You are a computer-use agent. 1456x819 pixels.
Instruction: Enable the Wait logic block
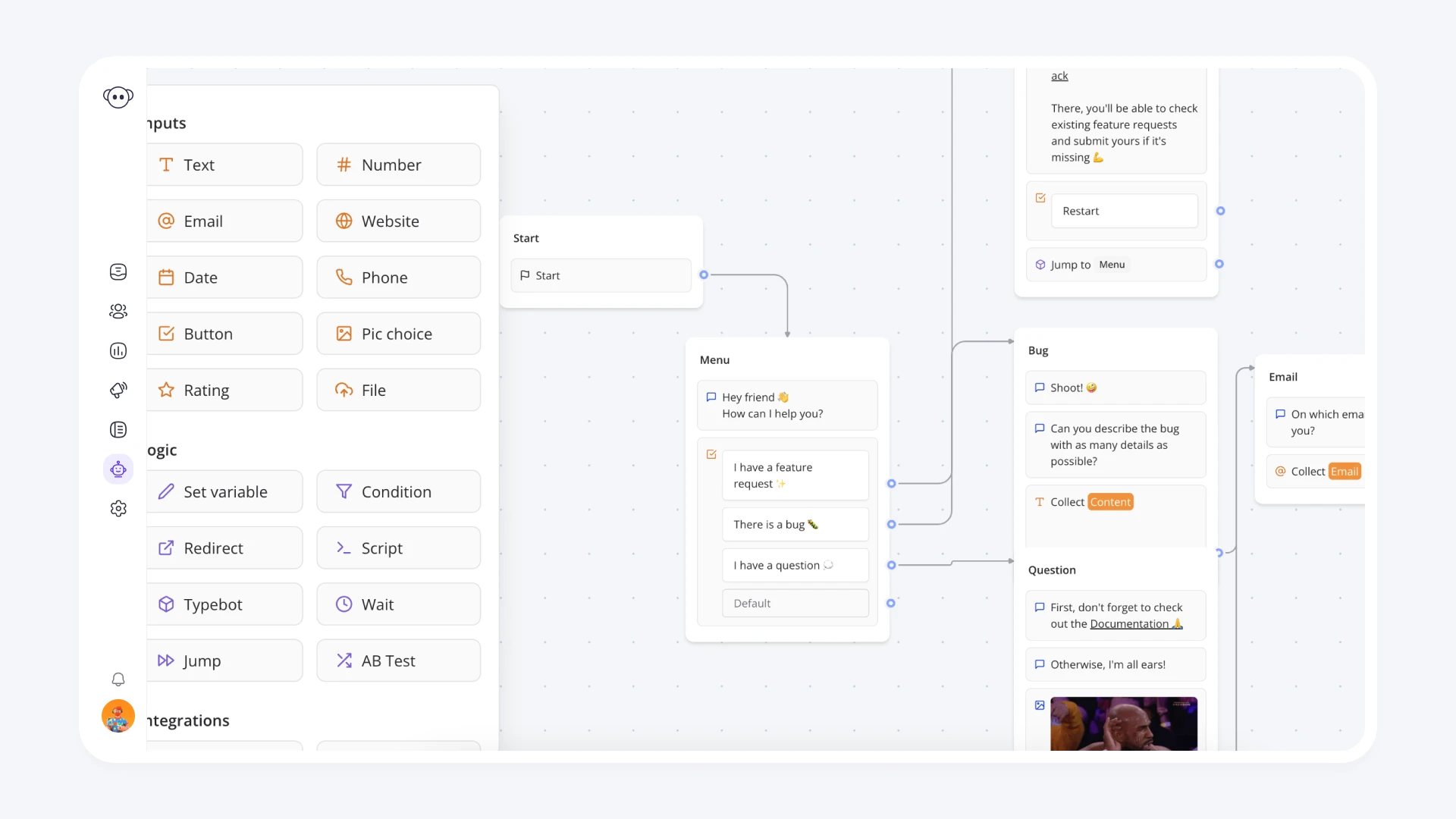click(x=398, y=604)
